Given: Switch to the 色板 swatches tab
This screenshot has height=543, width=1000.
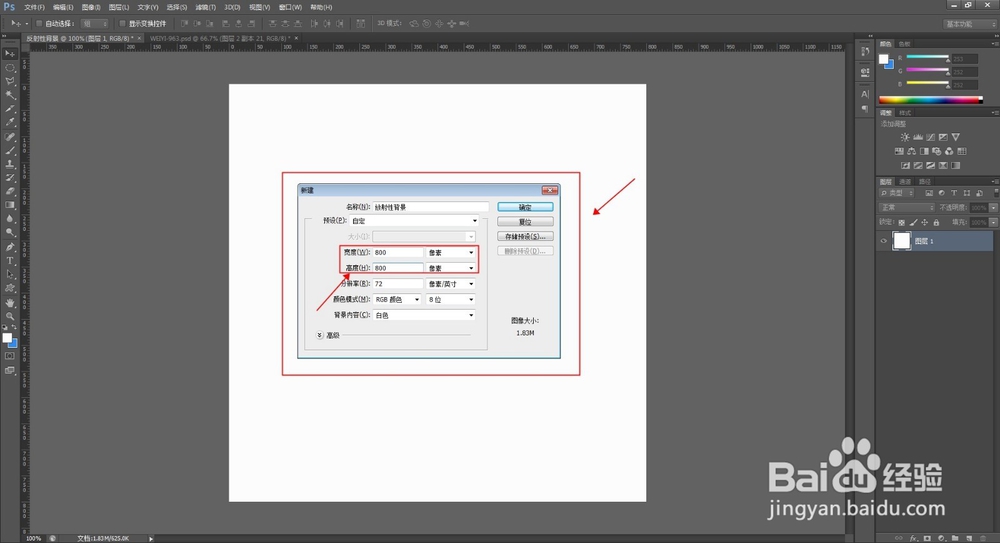Looking at the screenshot, I should click(x=904, y=44).
